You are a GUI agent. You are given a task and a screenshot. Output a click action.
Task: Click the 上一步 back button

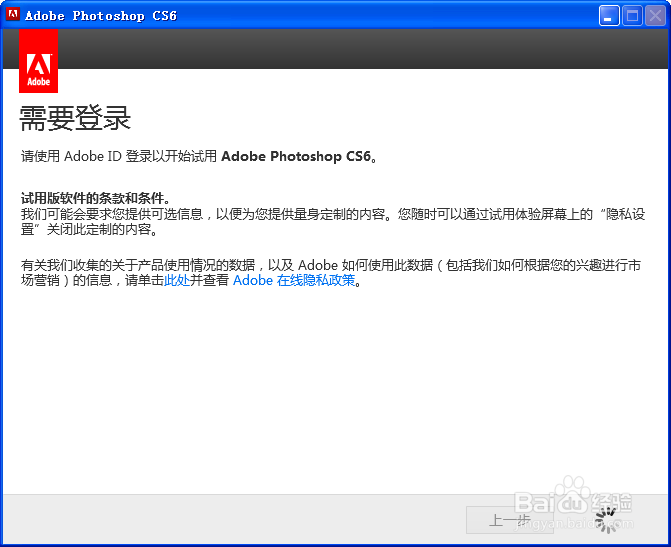pyautogui.click(x=509, y=520)
